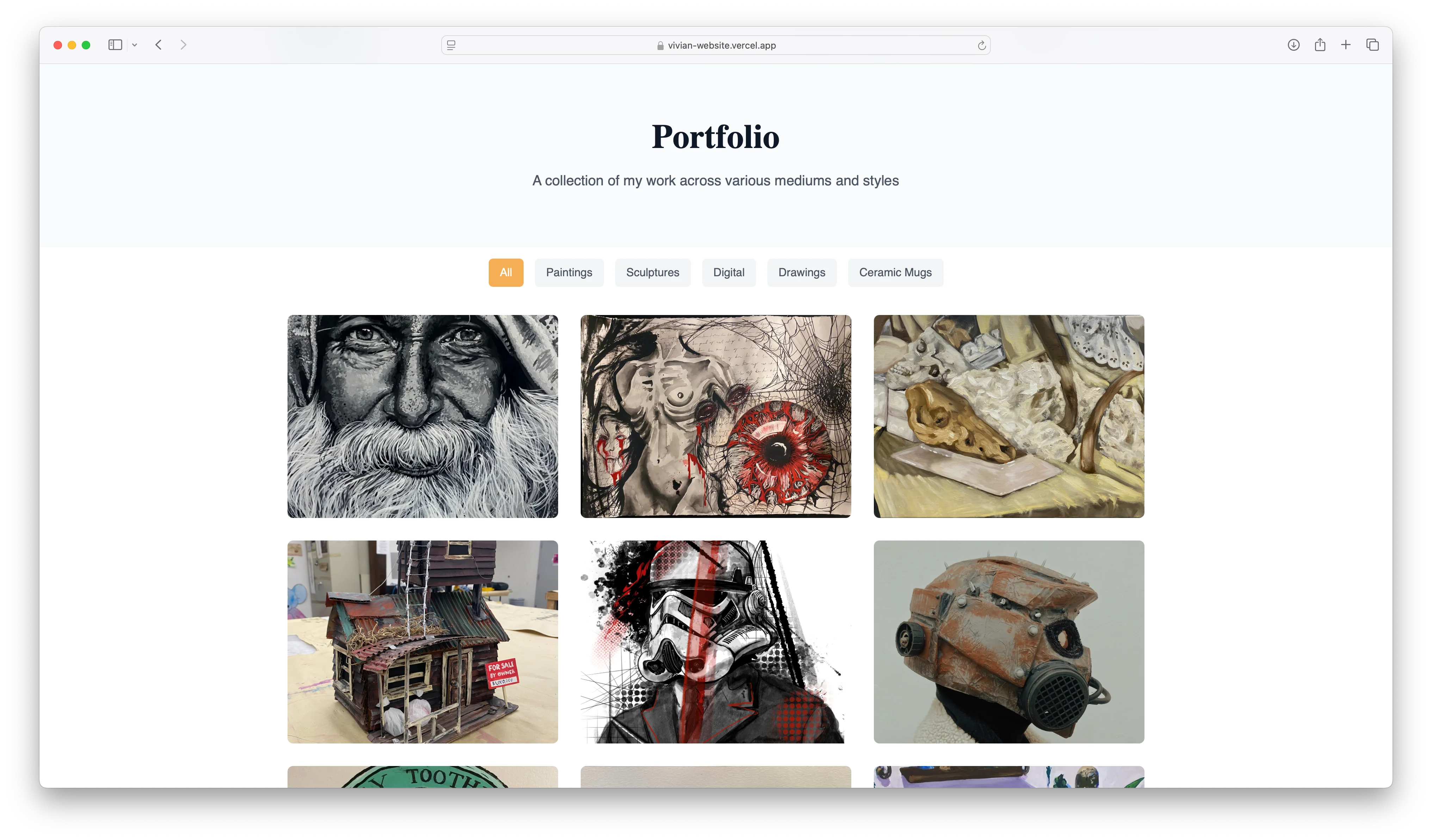Add a new tab with the plus icon
The height and width of the screenshot is (840, 1432).
(1346, 45)
